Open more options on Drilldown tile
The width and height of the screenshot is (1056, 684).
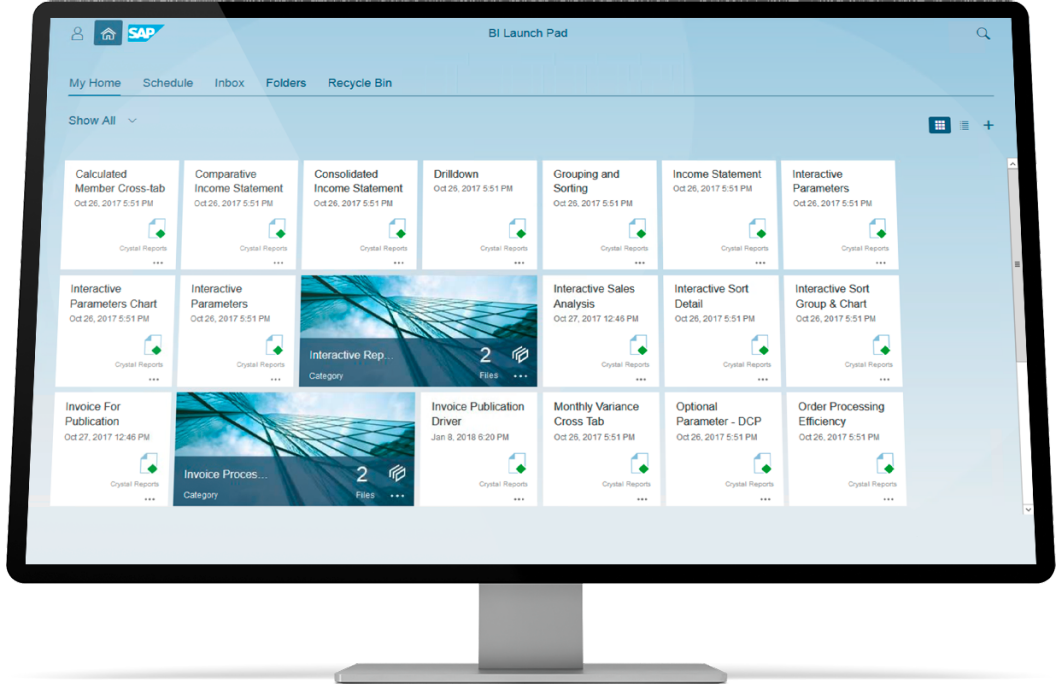click(519, 263)
